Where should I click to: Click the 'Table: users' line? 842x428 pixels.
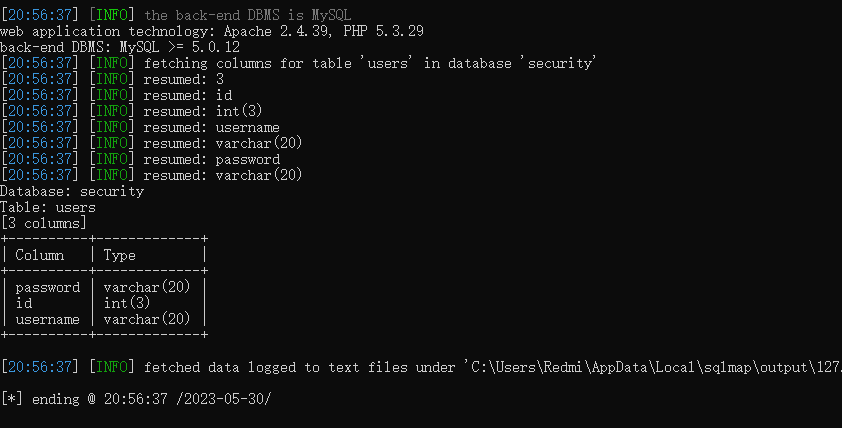48,207
